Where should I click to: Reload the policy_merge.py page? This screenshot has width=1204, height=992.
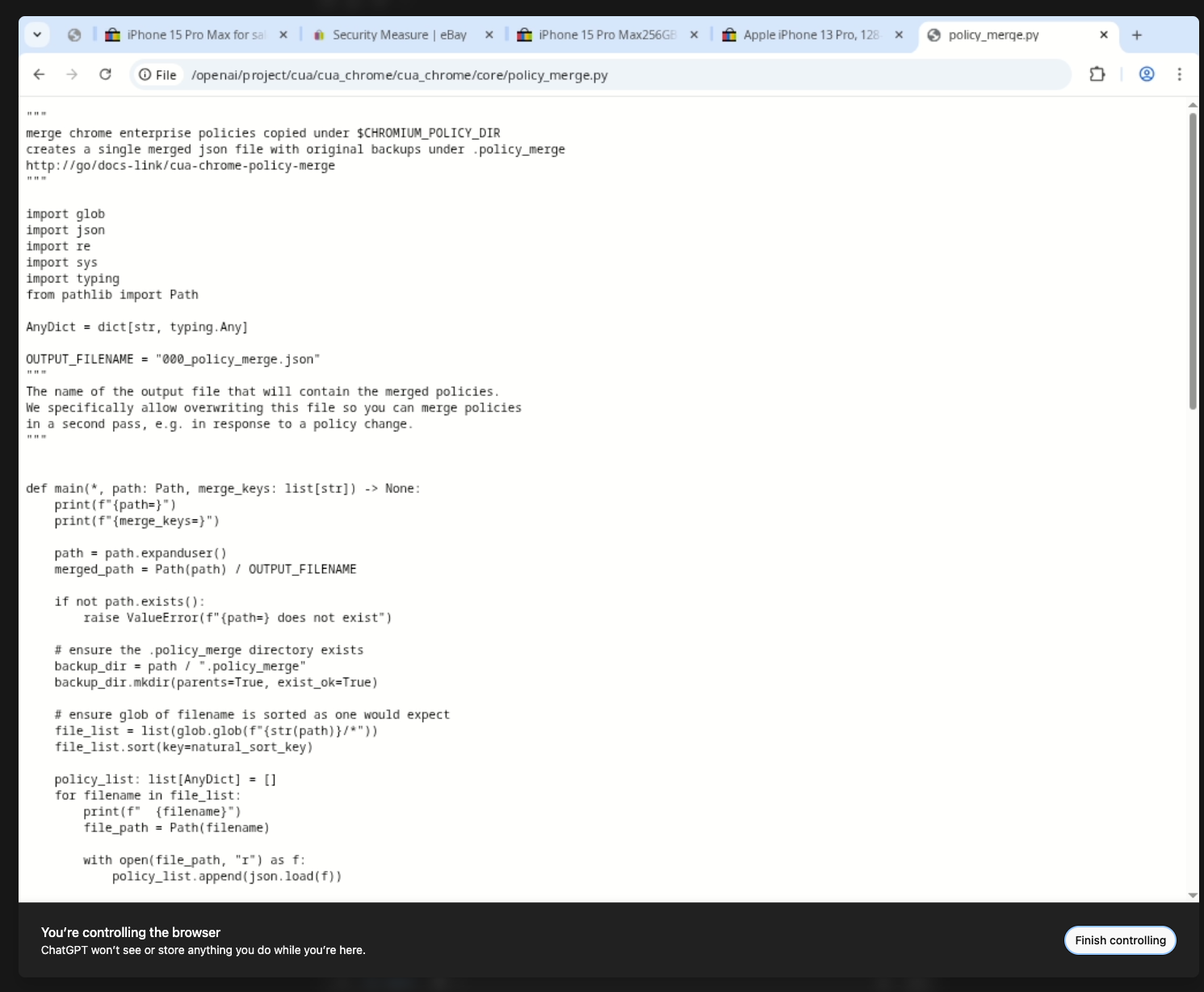106,74
